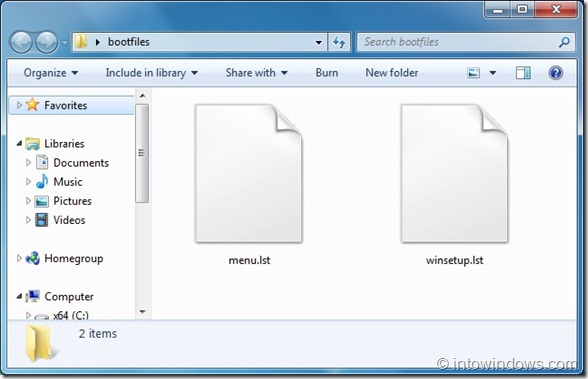588x379 pixels.
Task: Open the address bar history dropdown
Action: point(318,42)
